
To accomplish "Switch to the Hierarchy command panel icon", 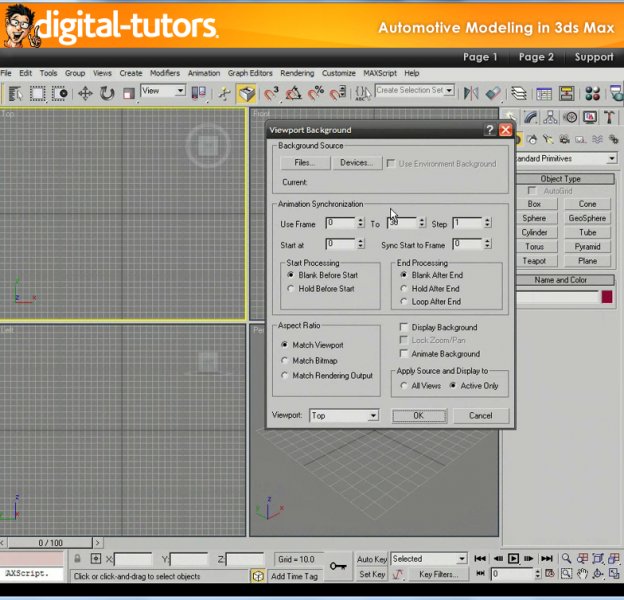I will click(x=550, y=117).
